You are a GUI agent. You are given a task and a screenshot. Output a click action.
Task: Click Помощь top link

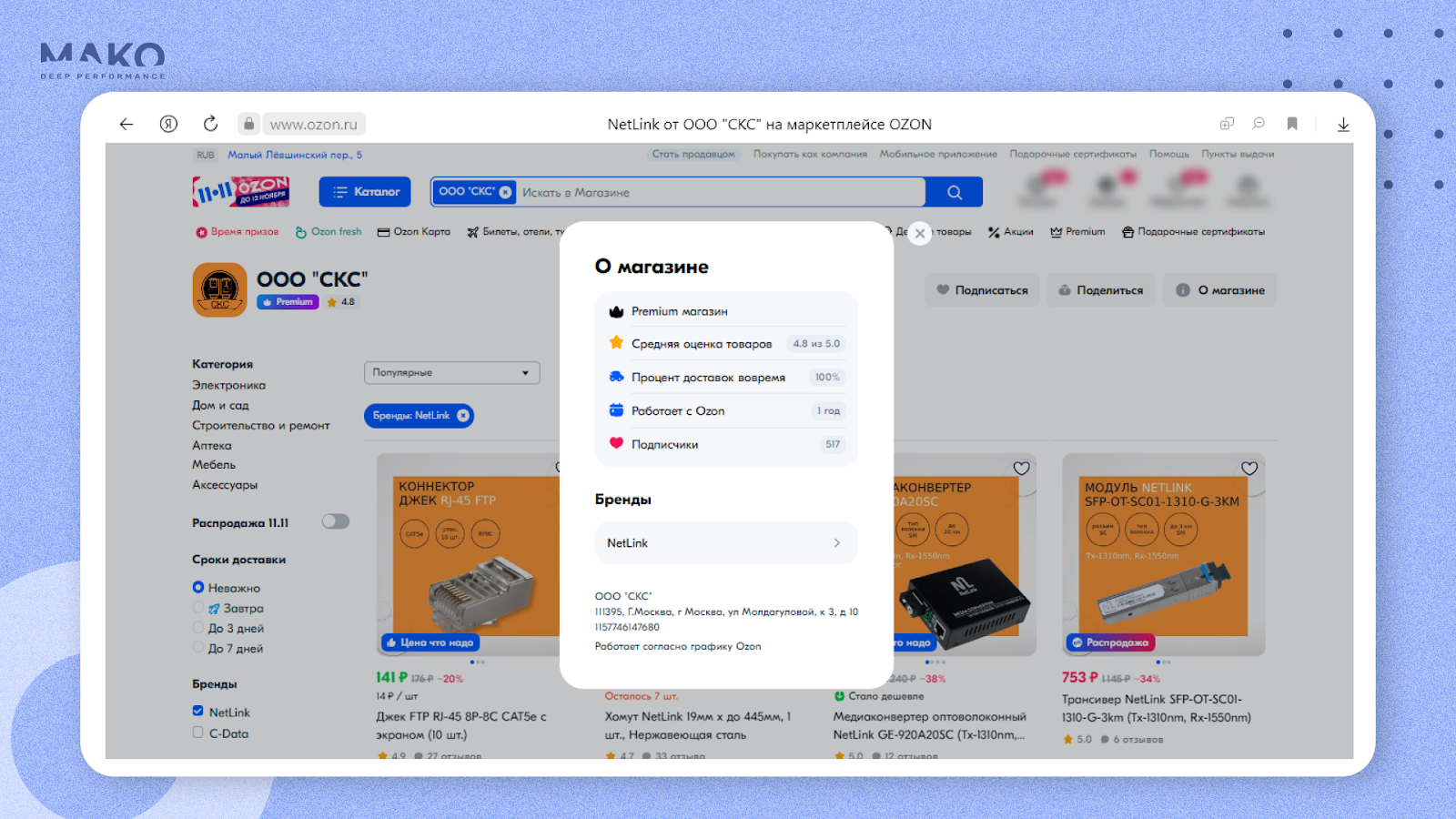(1168, 155)
